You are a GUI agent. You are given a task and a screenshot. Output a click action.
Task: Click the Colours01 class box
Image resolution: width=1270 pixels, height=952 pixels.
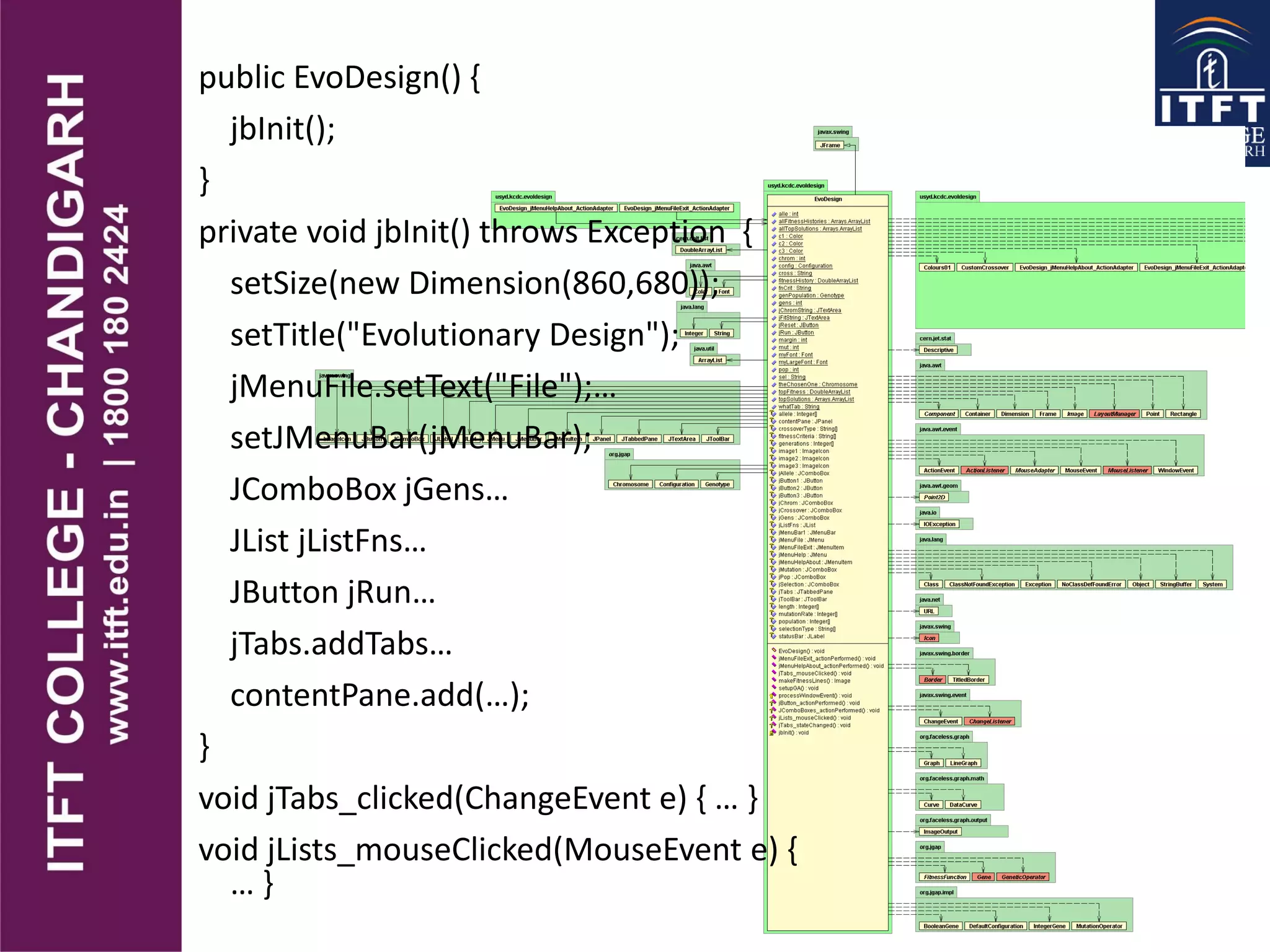pos(936,268)
